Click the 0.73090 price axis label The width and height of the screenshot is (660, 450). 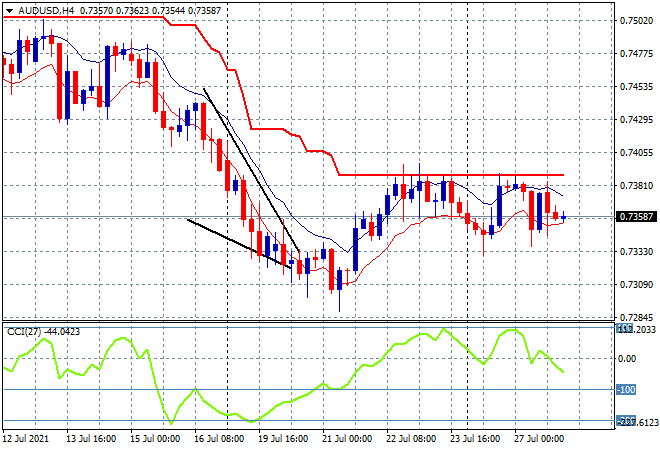[x=636, y=285]
